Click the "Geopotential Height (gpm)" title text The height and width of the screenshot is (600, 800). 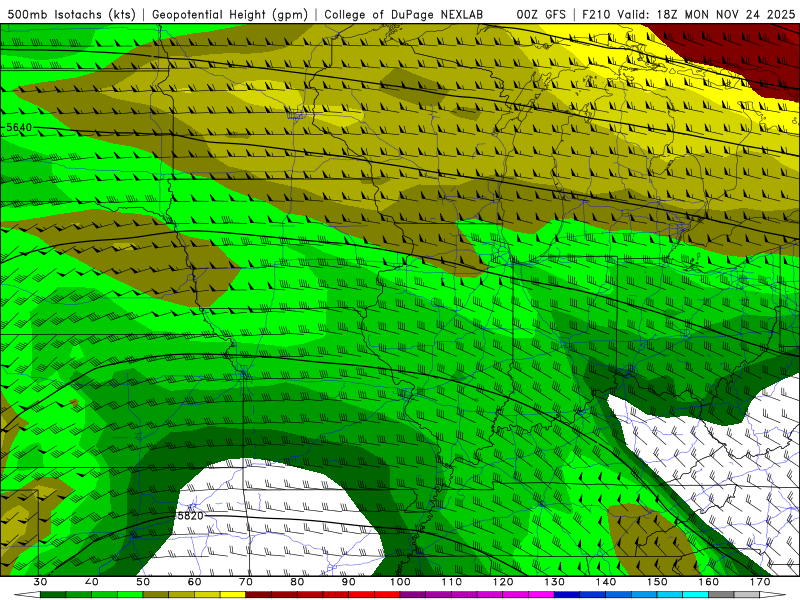[230, 15]
